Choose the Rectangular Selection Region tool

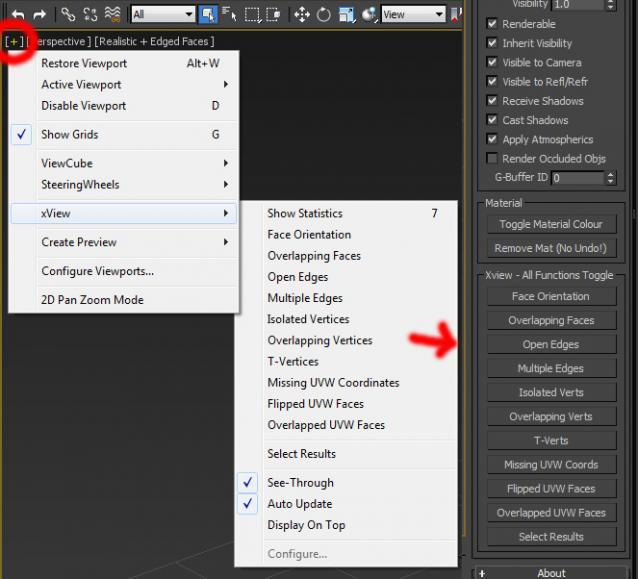252,15
